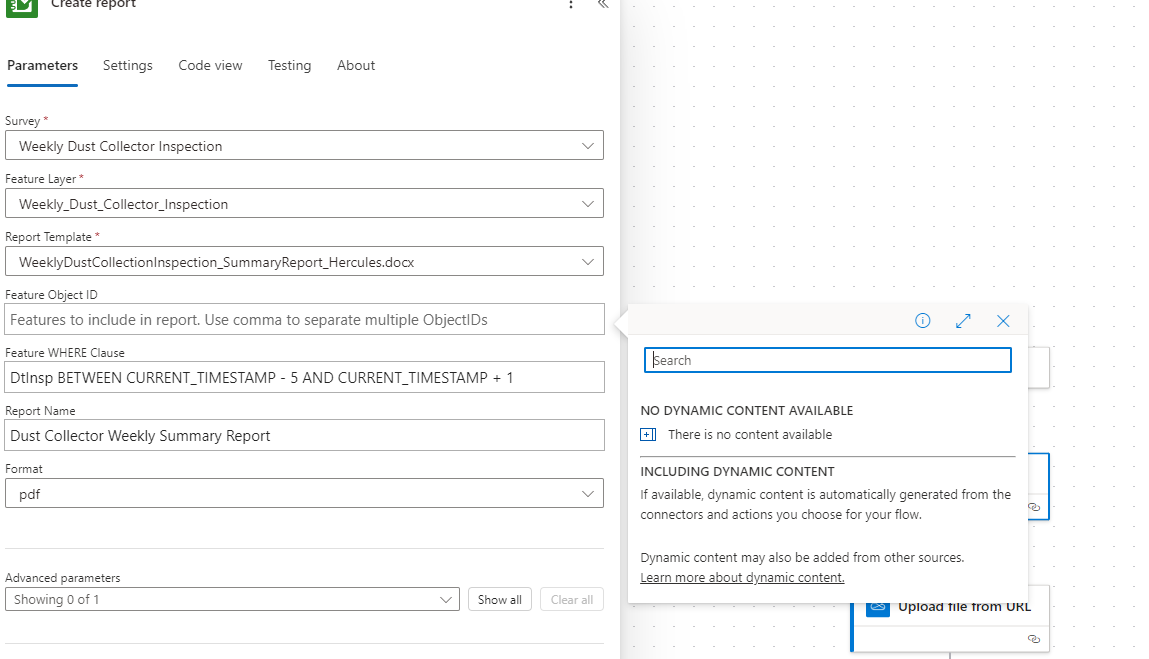Viewport: 1149px width, 659px height.
Task: Open the ellipsis menu on Create report
Action: coord(571,6)
